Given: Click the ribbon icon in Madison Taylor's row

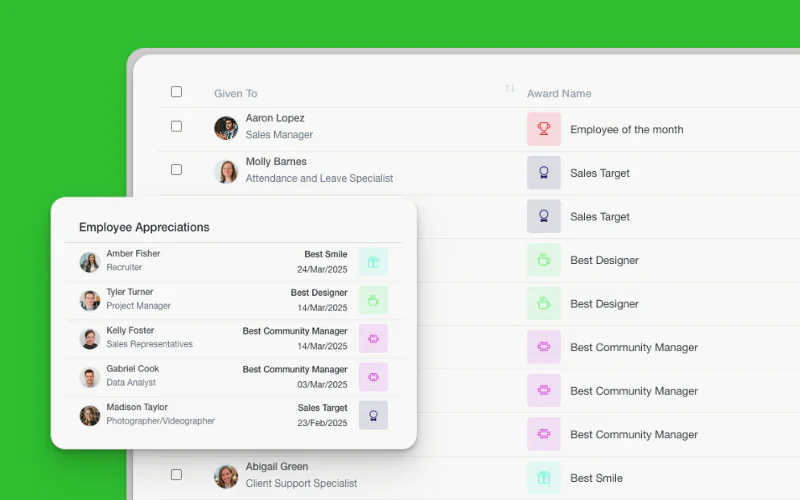Looking at the screenshot, I should pos(373,415).
